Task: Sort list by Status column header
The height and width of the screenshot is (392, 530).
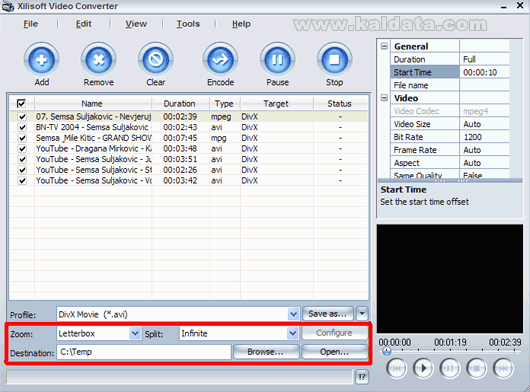Action: (x=339, y=103)
